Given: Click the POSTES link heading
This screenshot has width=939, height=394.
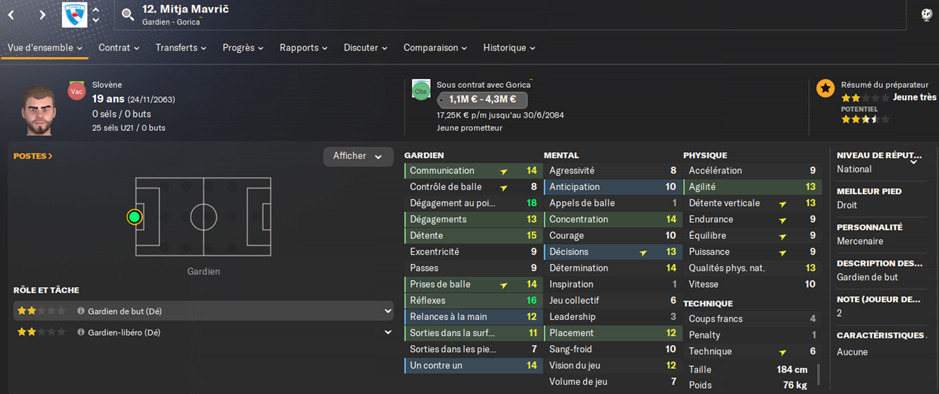Looking at the screenshot, I should click(x=33, y=156).
